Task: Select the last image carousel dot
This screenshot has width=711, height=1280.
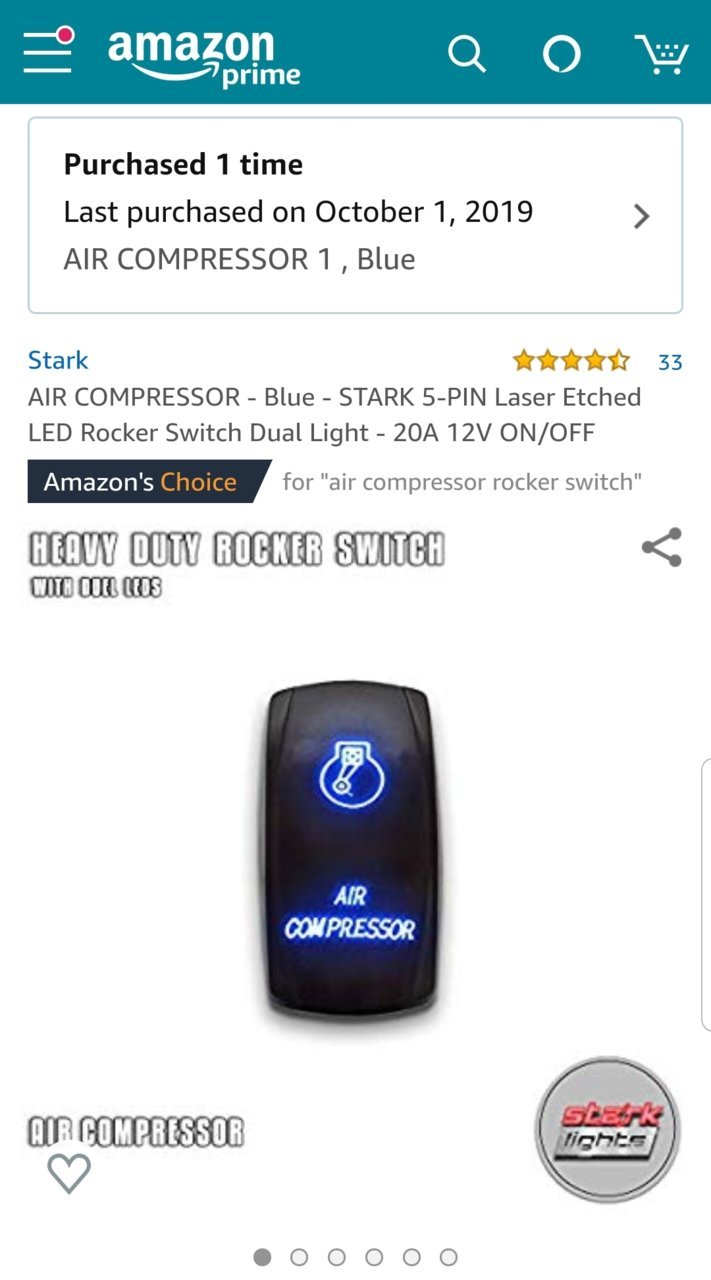Action: tap(449, 1257)
